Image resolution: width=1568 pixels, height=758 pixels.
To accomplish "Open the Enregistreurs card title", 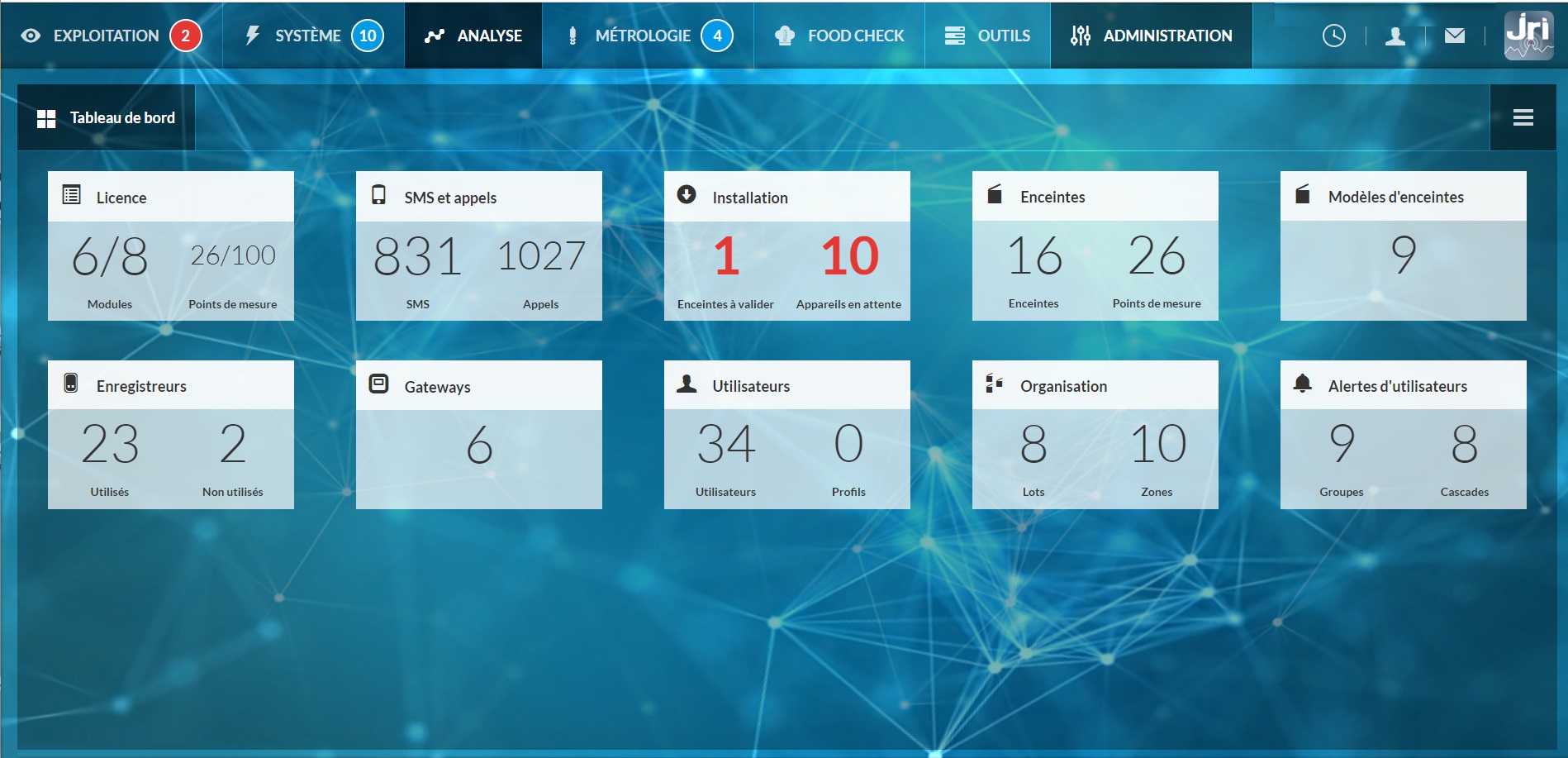I will pyautogui.click(x=141, y=386).
